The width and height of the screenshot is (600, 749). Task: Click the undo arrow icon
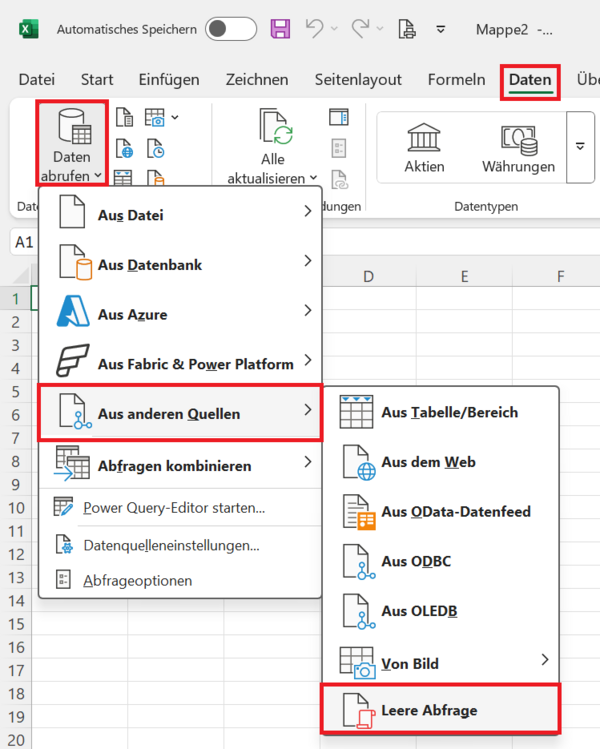point(315,29)
